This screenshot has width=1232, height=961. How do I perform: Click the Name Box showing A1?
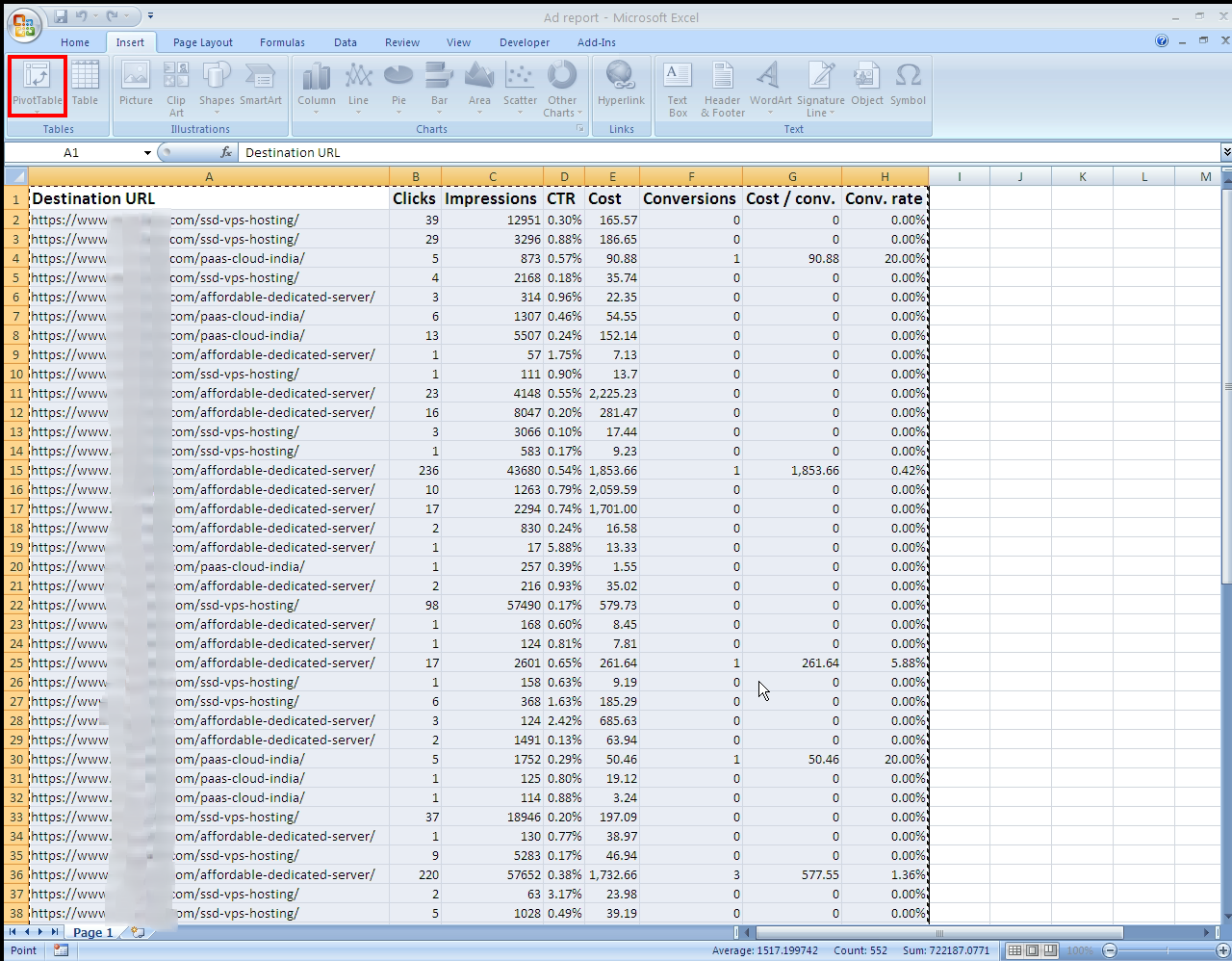pos(72,152)
